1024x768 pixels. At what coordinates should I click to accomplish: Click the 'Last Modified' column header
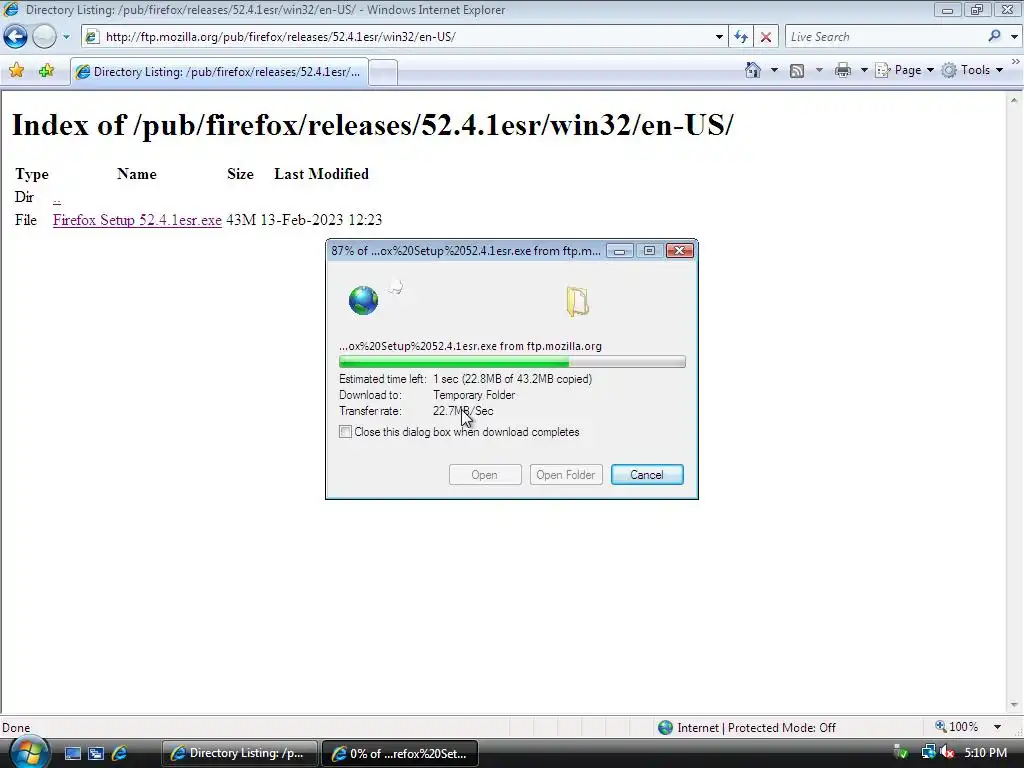(321, 174)
